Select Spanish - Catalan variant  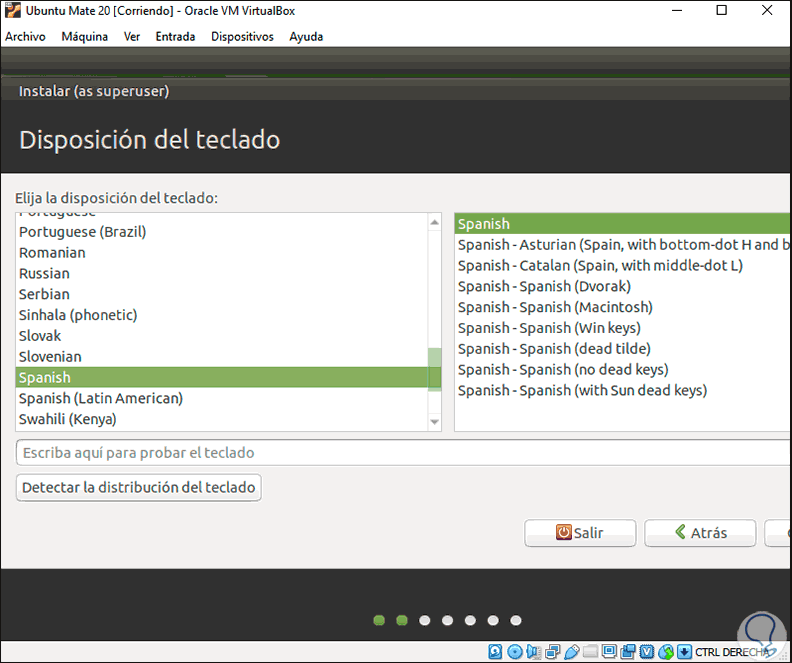[x=623, y=266]
